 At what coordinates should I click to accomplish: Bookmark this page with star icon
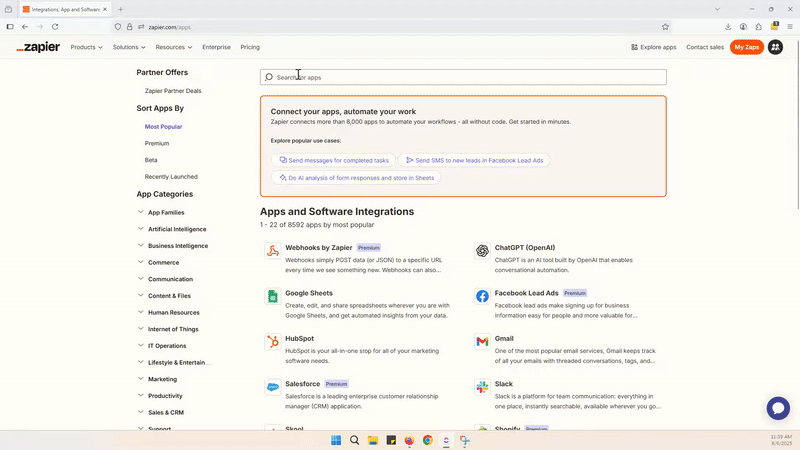tap(665, 27)
